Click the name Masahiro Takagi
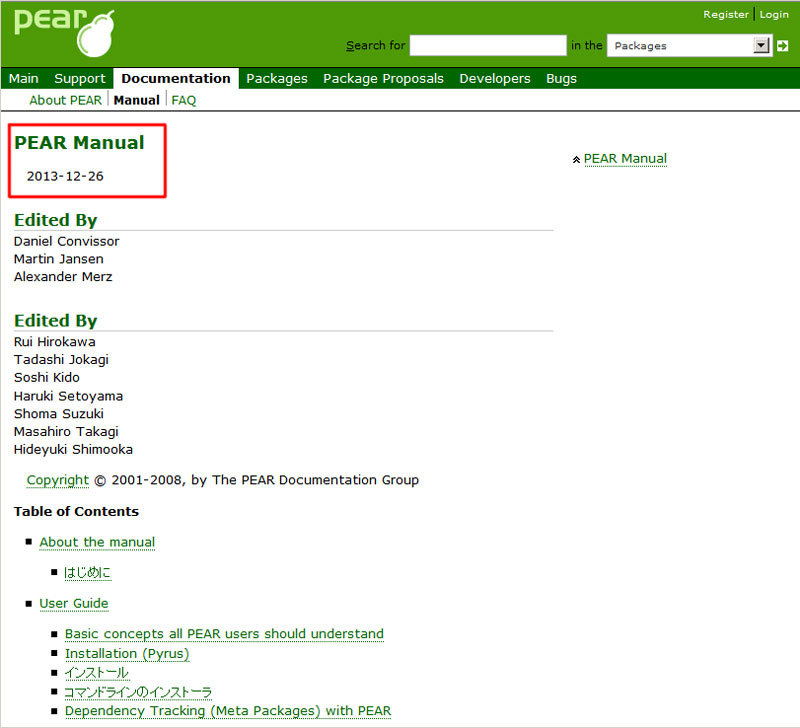800x728 pixels. click(x=66, y=432)
